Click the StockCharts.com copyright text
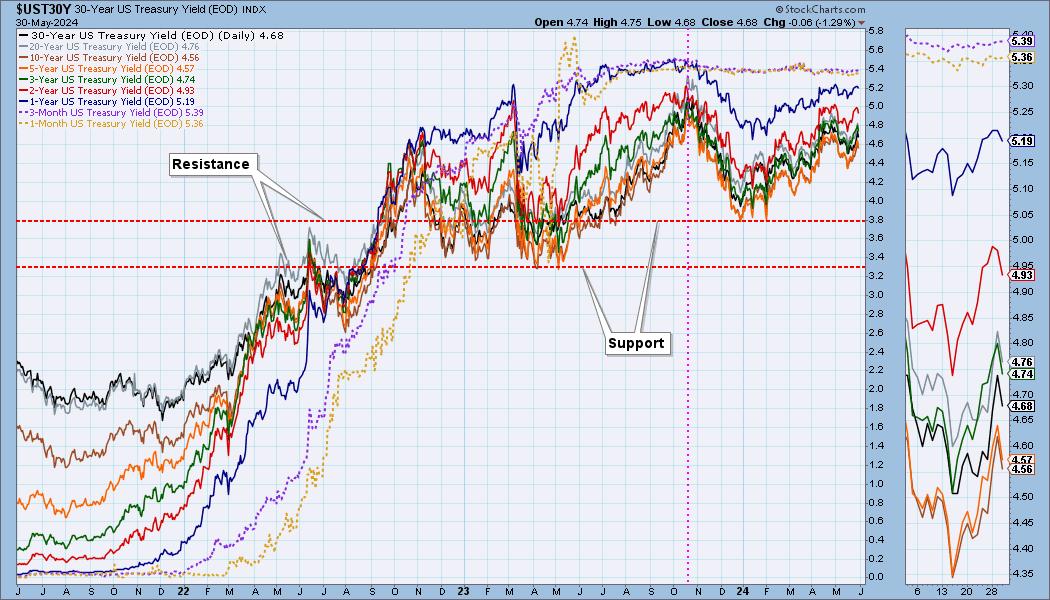Screen dimensions: 1050x600 (820, 9)
